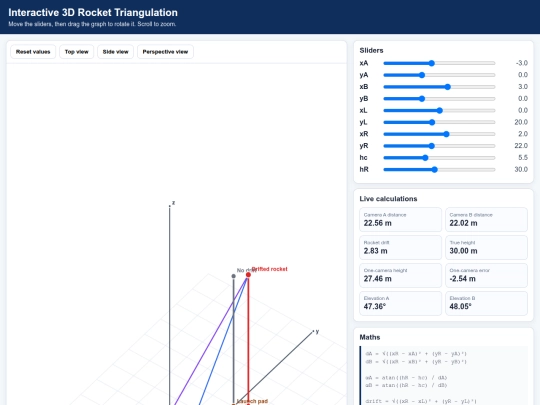Screen dimensions: 540x405
Task: Click the Interactive 3D Rocket Triangulation title
Action: point(93,12)
